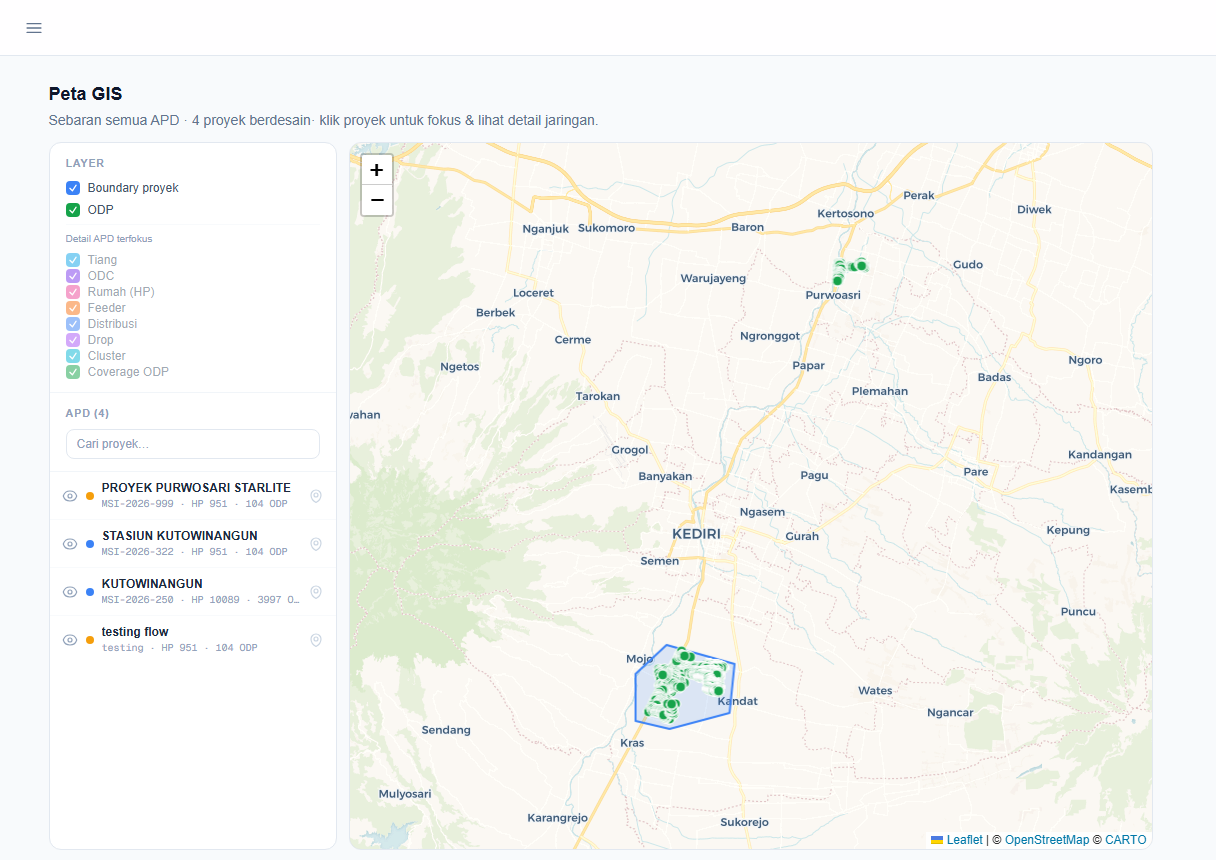Zoom in on the map
The width and height of the screenshot is (1216, 860).
377,170
